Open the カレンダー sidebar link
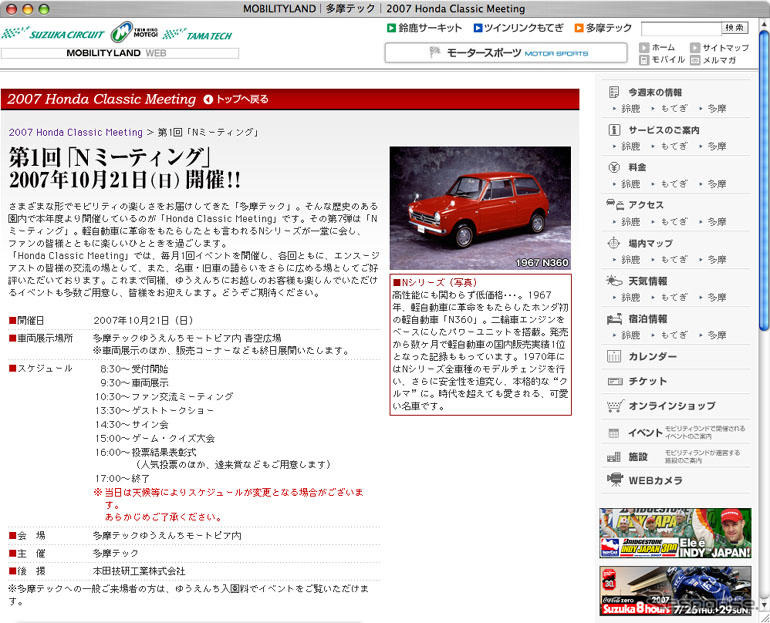 click(x=652, y=357)
